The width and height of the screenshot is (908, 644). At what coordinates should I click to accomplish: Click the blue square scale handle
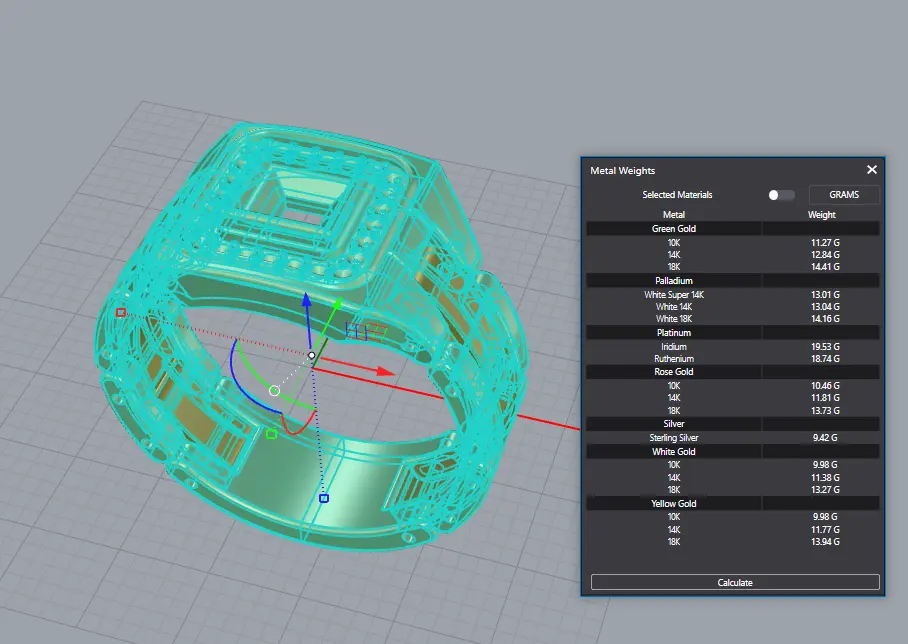point(324,497)
